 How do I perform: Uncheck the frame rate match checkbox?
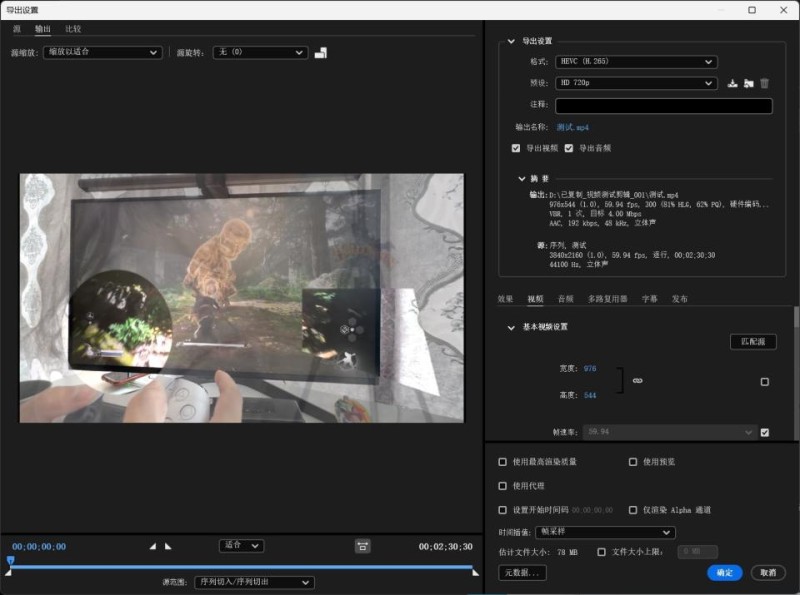click(764, 432)
